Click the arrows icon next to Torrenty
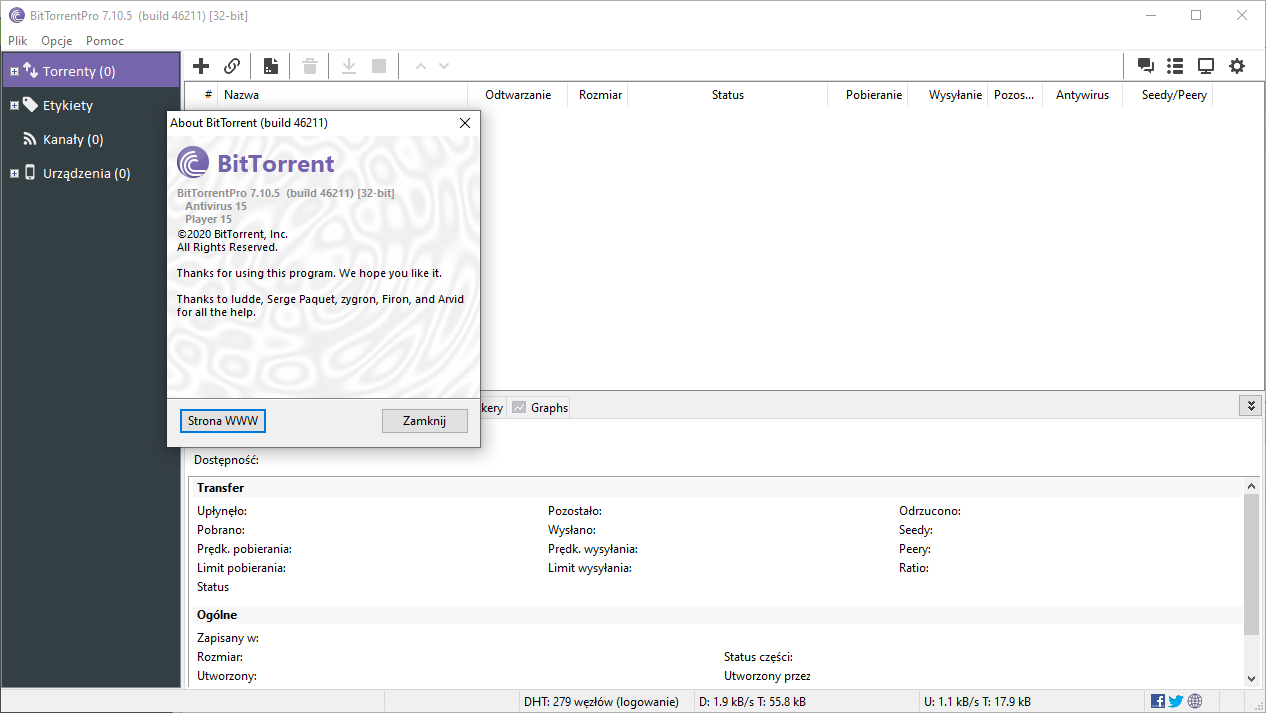The width and height of the screenshot is (1266, 713). [x=30, y=71]
